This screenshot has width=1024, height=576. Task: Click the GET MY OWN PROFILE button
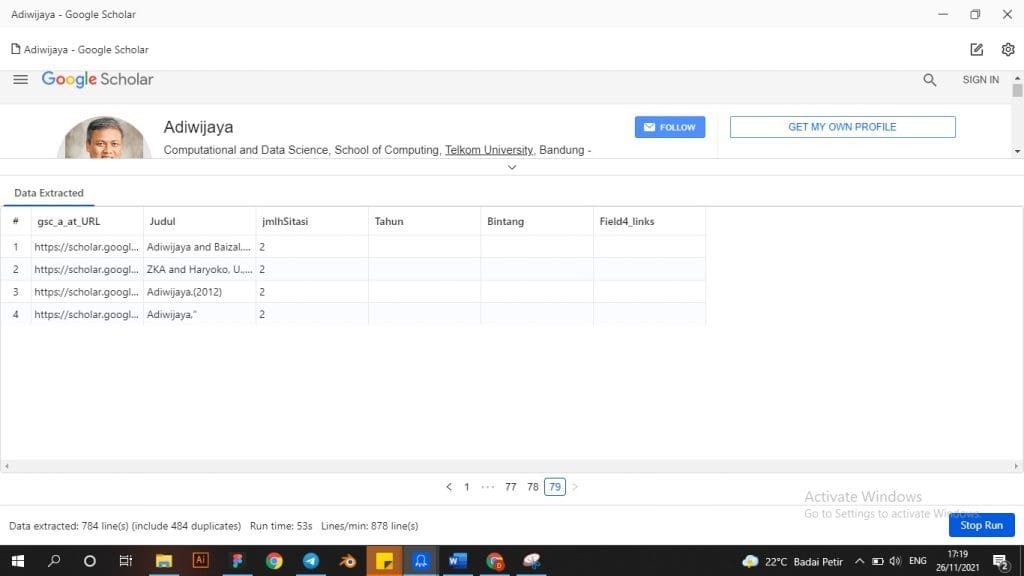pyautogui.click(x=842, y=127)
